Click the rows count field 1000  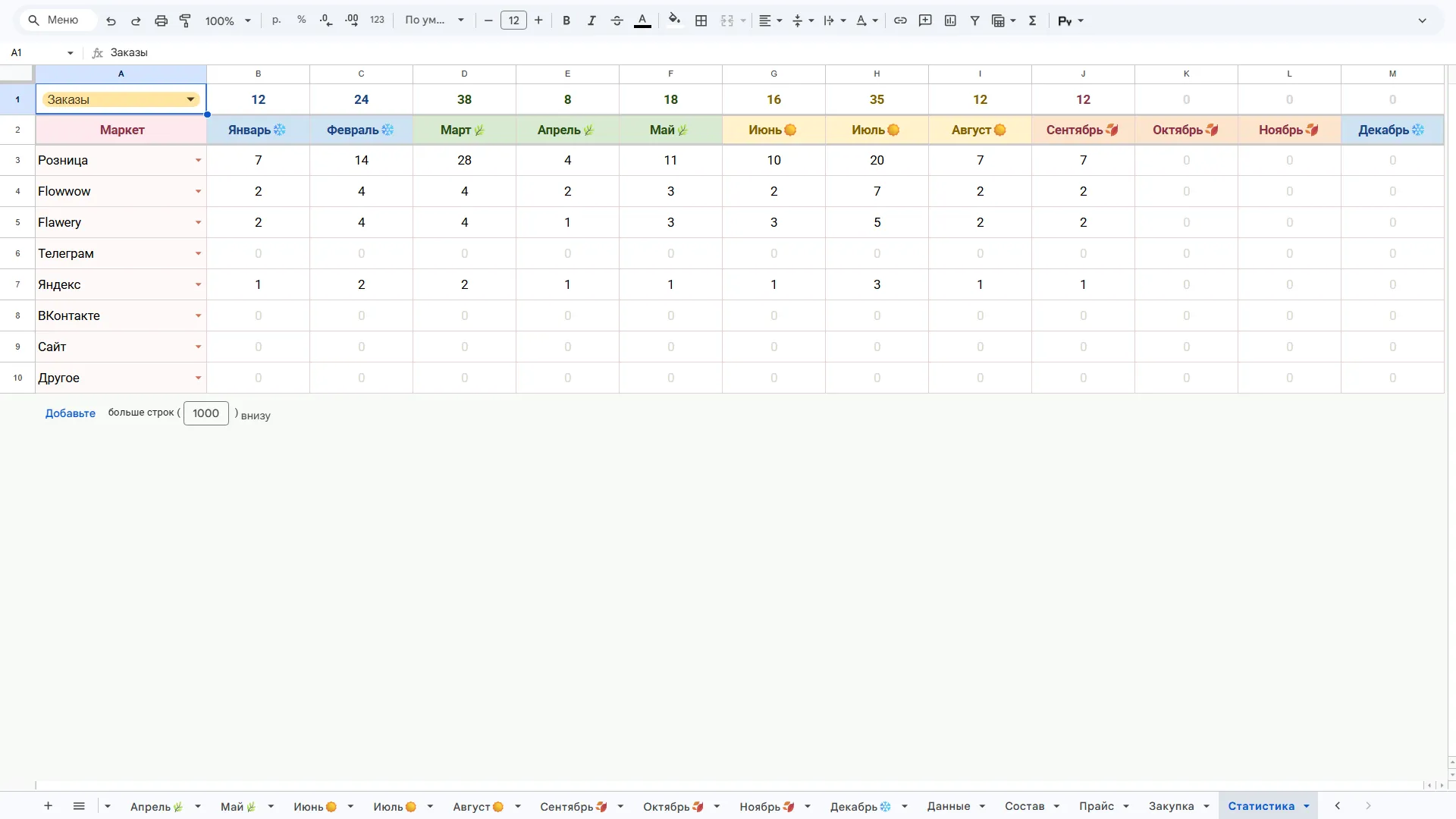point(206,413)
